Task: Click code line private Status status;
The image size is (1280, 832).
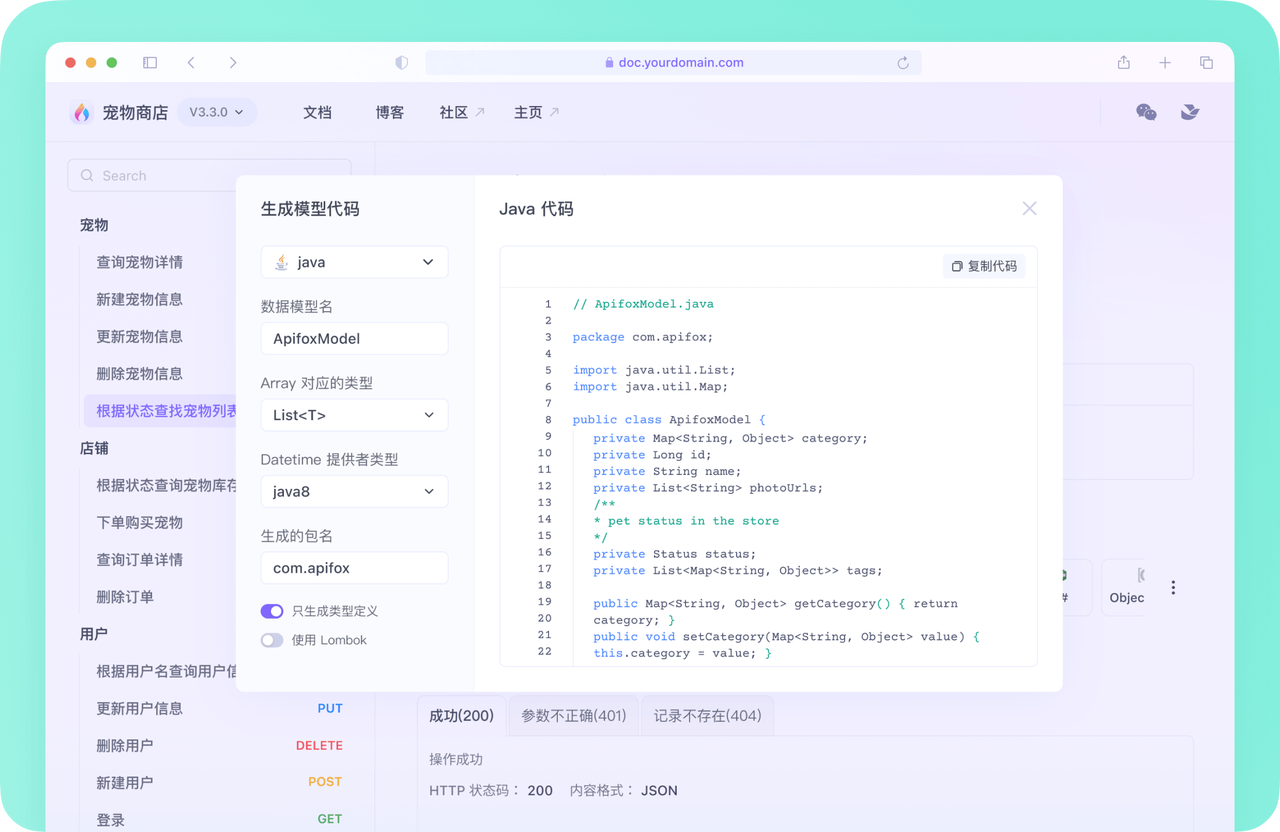Action: click(x=674, y=554)
